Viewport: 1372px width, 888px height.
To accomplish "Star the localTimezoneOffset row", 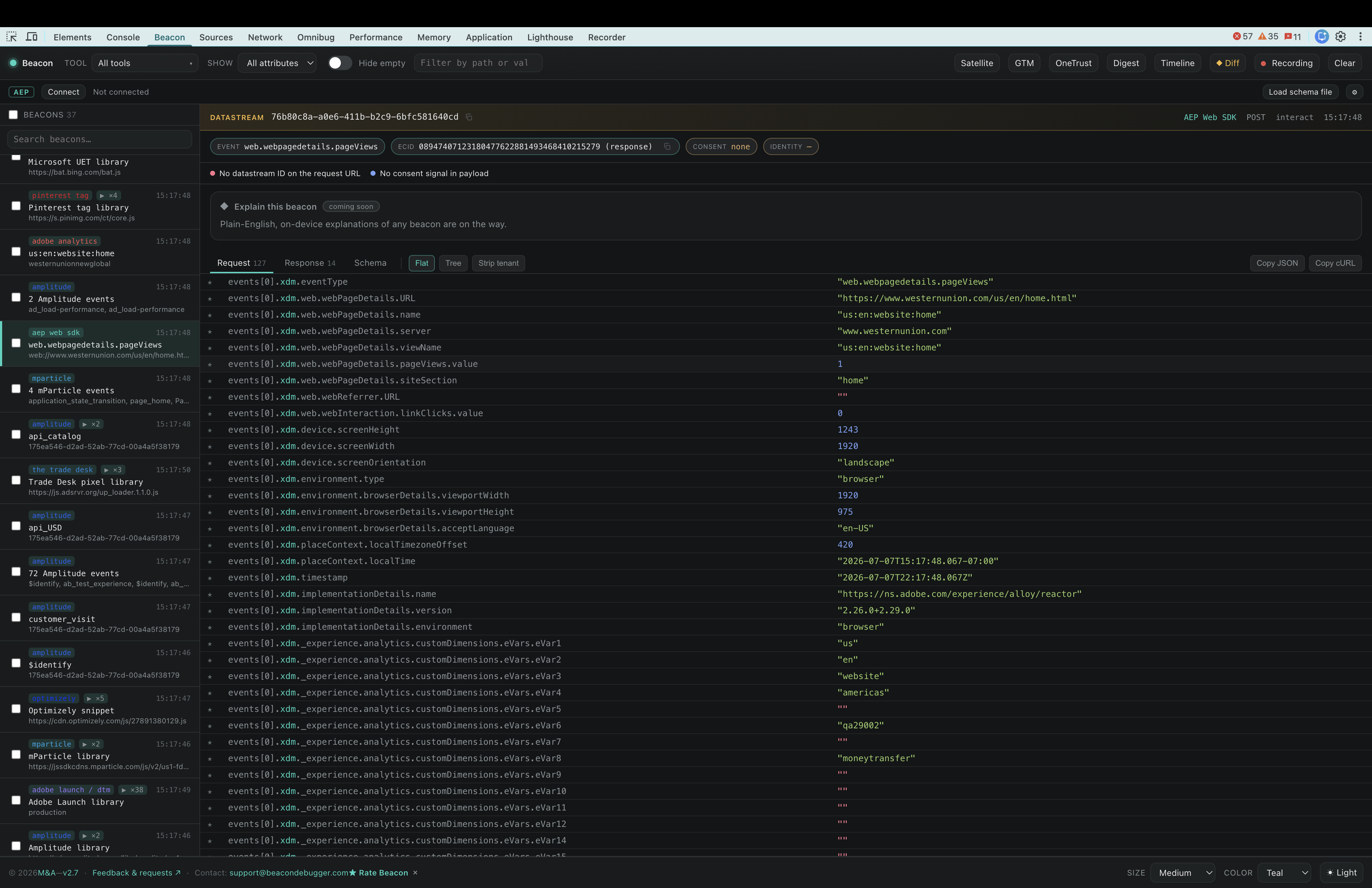I will (210, 545).
